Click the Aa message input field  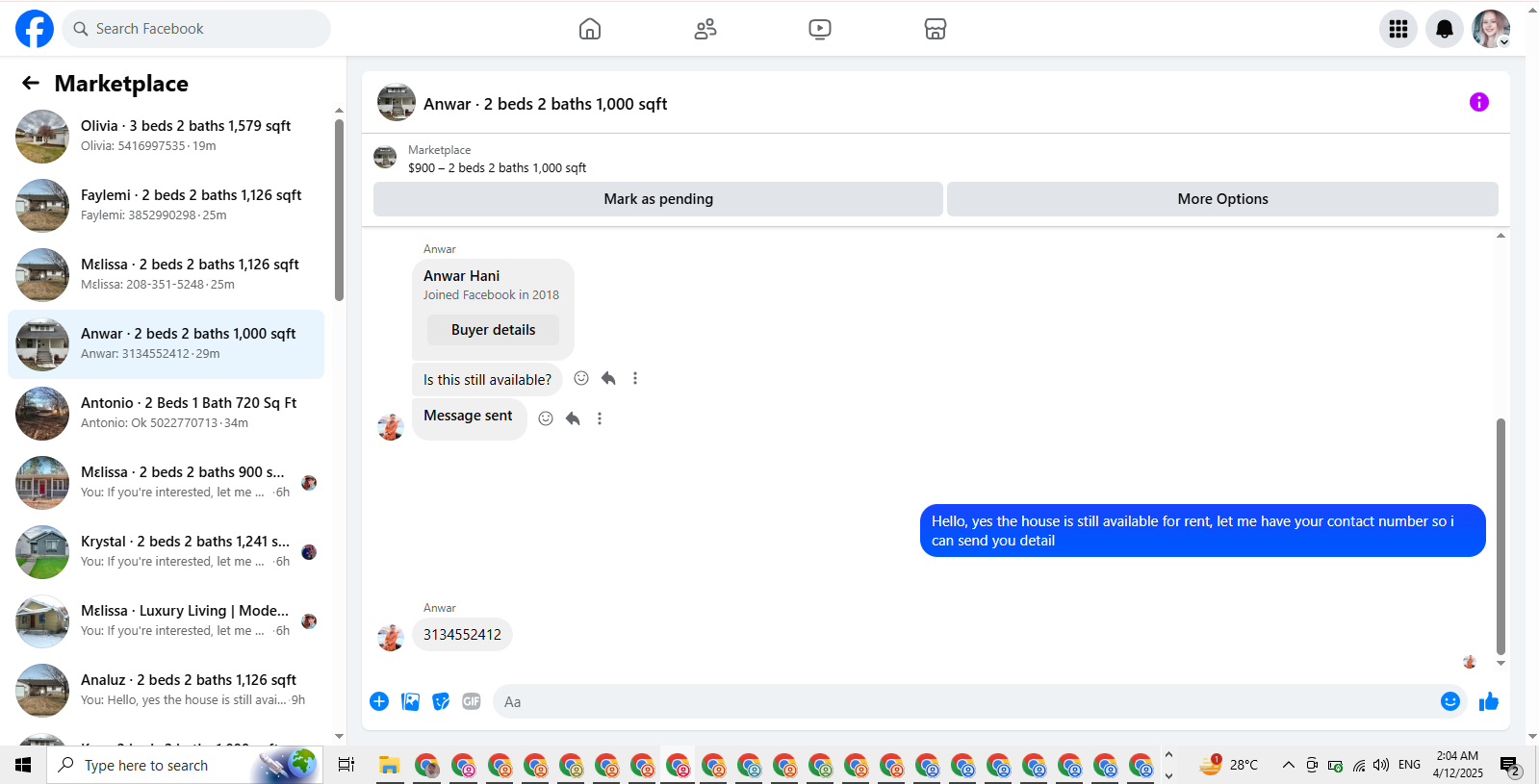(967, 701)
